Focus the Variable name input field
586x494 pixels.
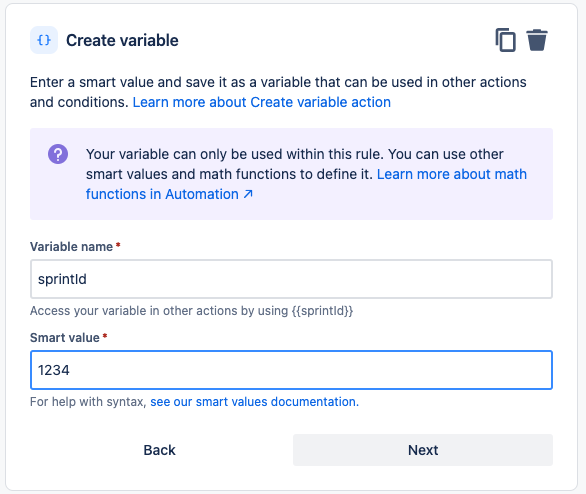tap(291, 279)
